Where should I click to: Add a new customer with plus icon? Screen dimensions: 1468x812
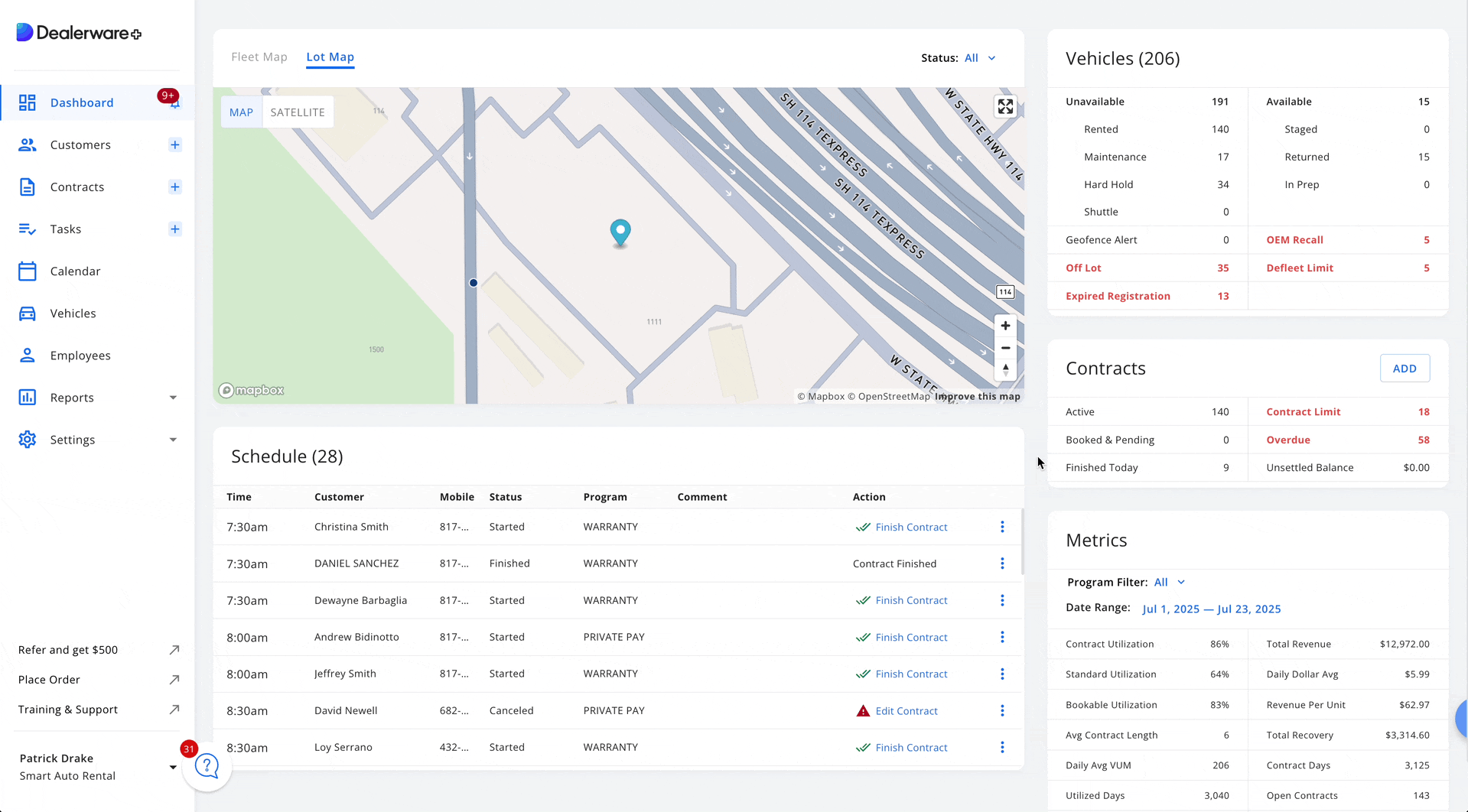[175, 145]
